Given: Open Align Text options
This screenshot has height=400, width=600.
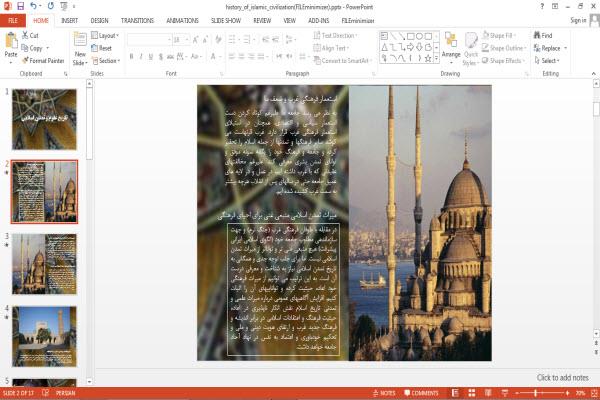Looking at the screenshot, I should [331, 48].
